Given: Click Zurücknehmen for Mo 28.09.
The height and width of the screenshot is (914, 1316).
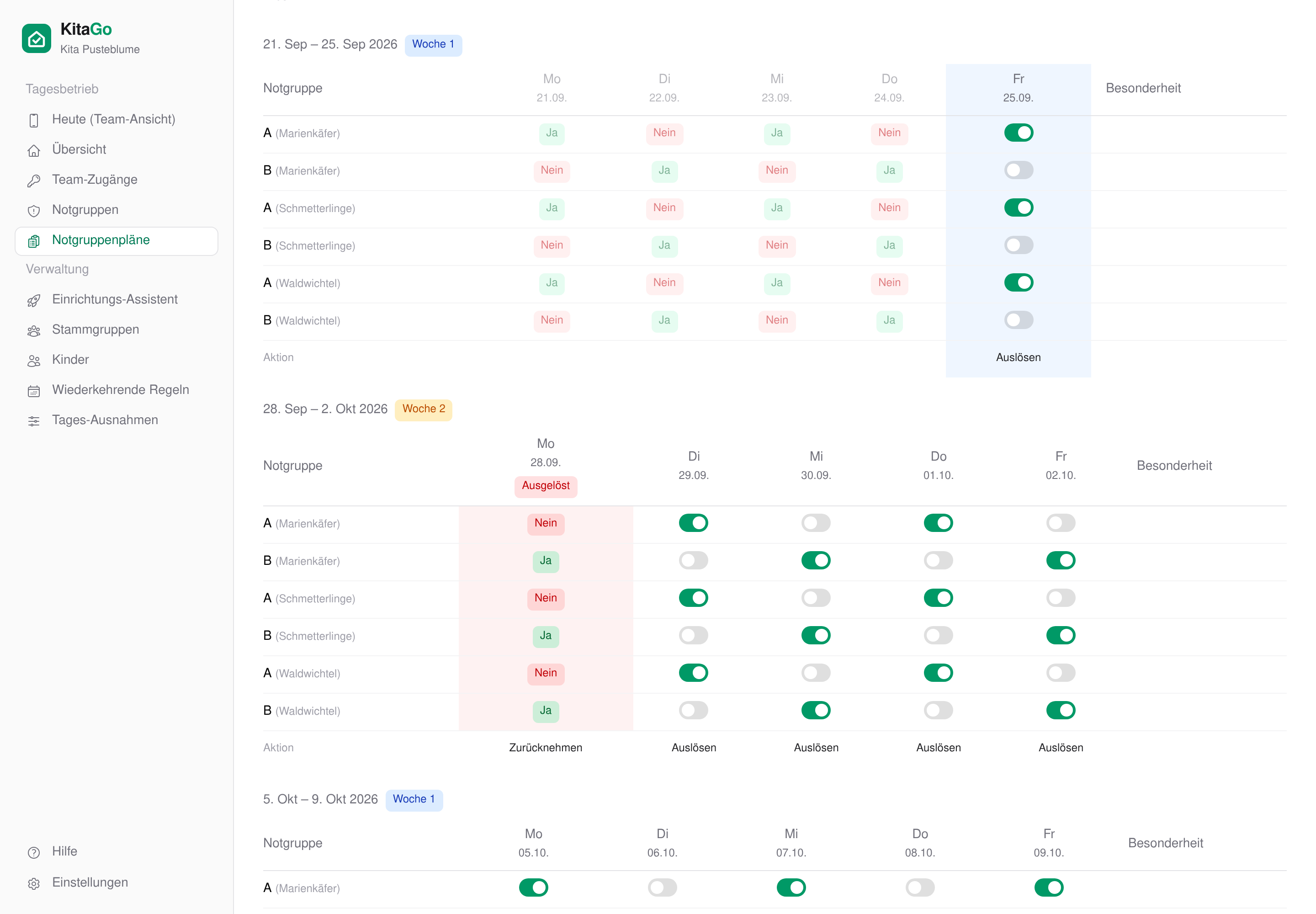Looking at the screenshot, I should 545,747.
